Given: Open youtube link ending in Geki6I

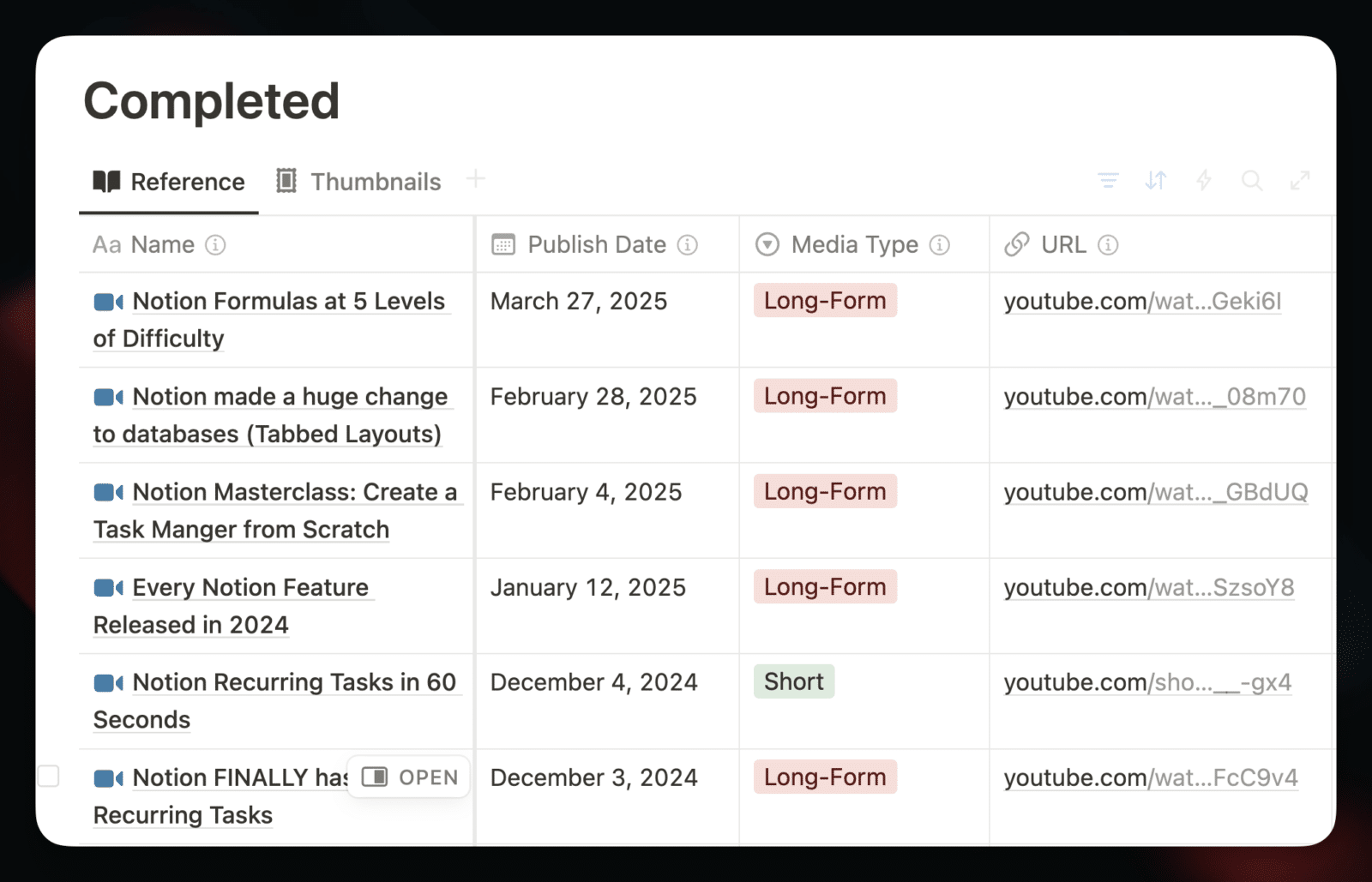Looking at the screenshot, I should coord(1142,302).
